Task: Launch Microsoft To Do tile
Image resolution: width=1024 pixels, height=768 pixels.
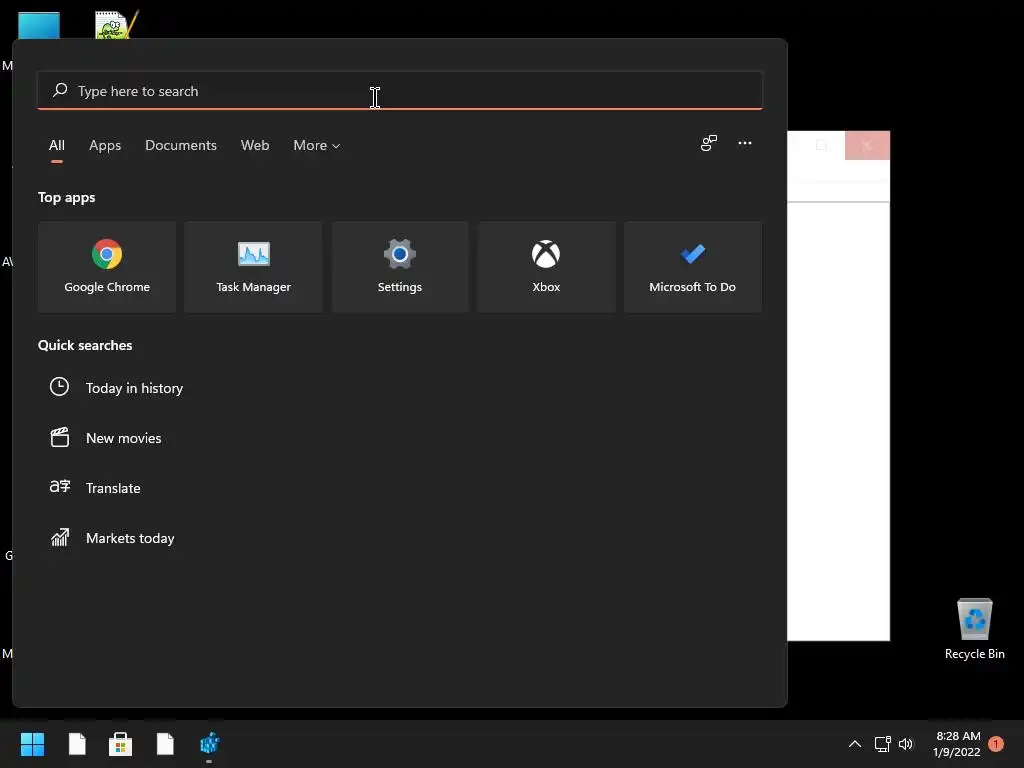Action: (692, 267)
